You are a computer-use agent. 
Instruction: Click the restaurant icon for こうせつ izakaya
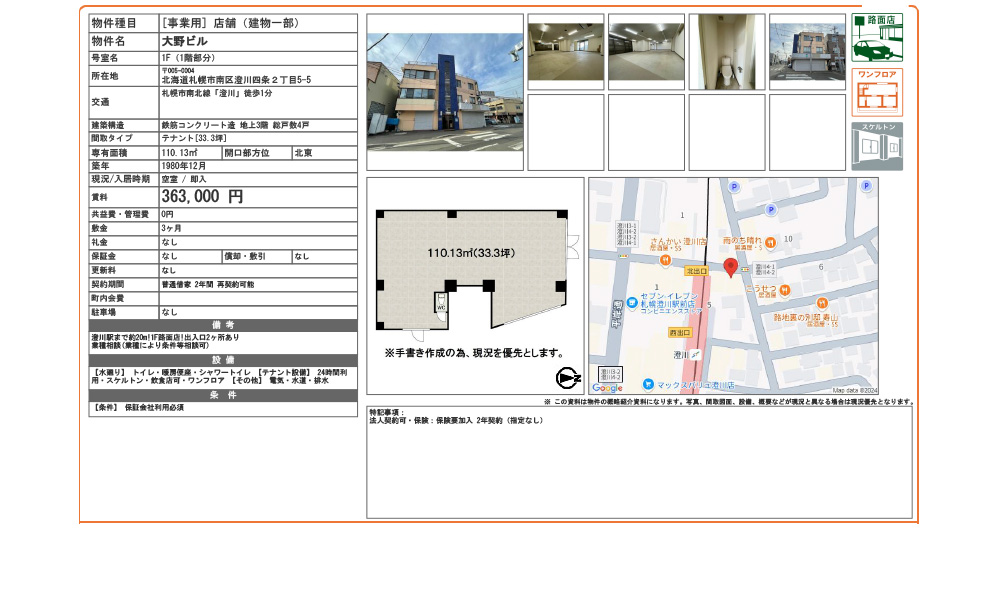(x=785, y=290)
